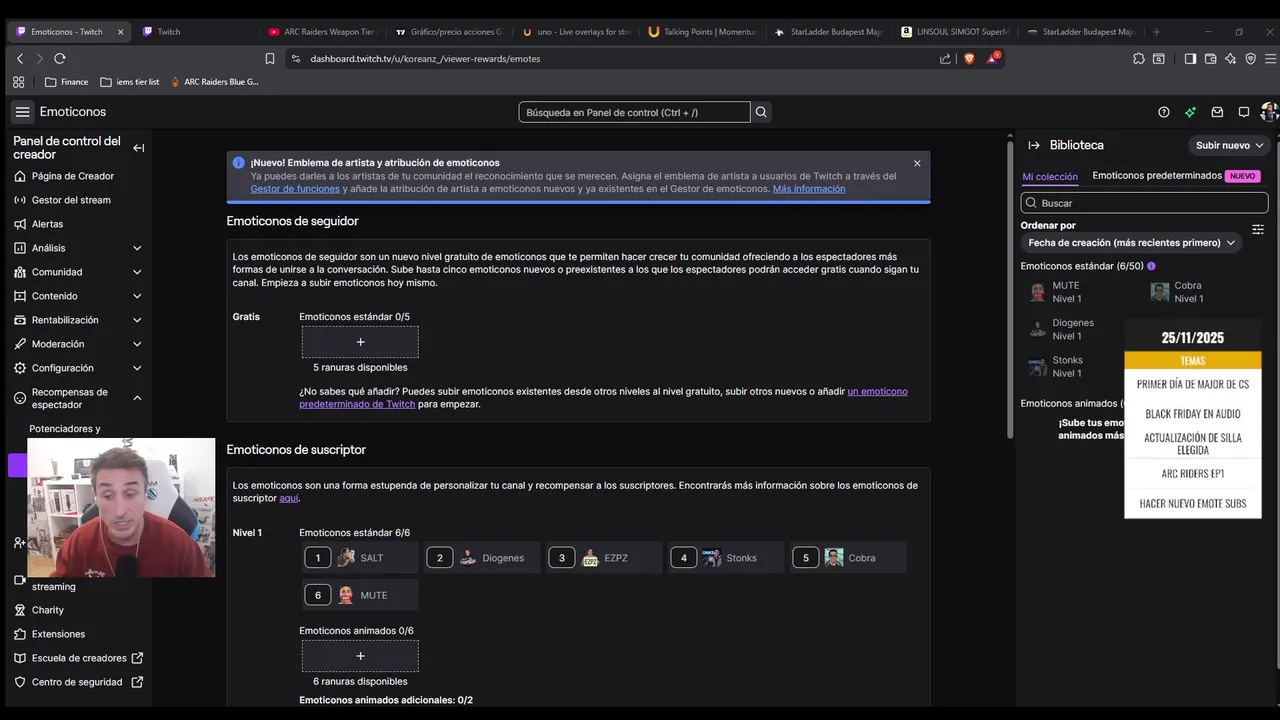Select the SALT emote in slot 1
This screenshot has width=1280, height=720.
pyautogui.click(x=361, y=558)
